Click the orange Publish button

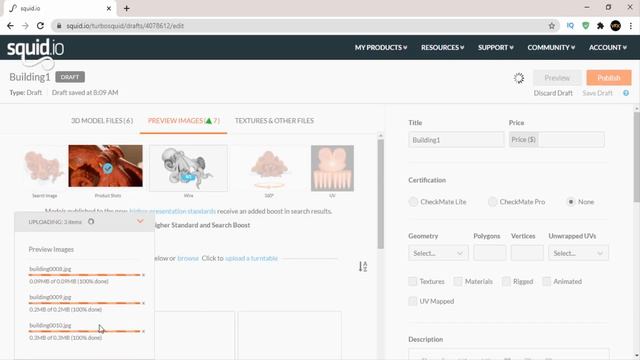[609, 78]
